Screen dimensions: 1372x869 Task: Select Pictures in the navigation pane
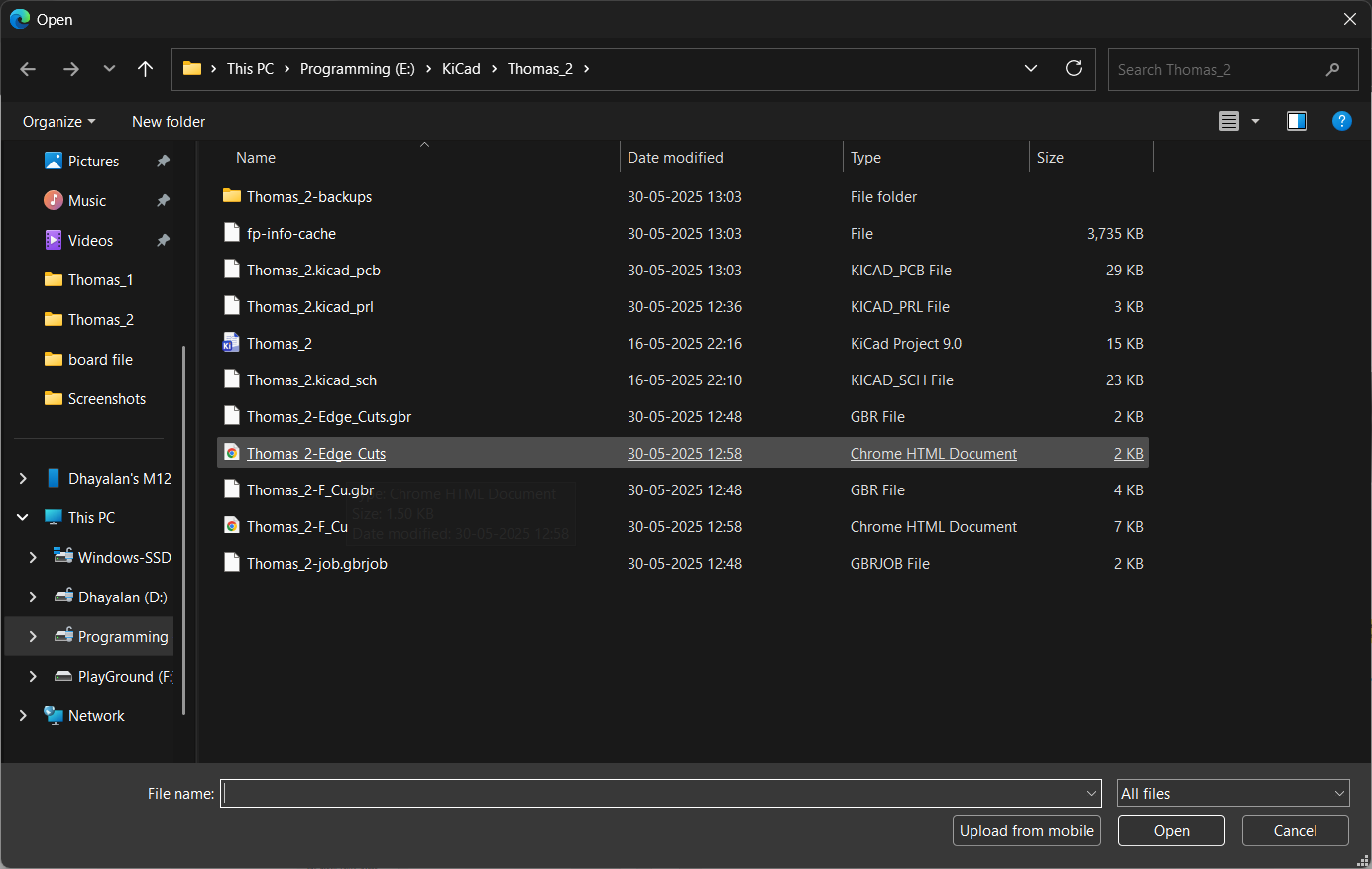pyautogui.click(x=93, y=161)
